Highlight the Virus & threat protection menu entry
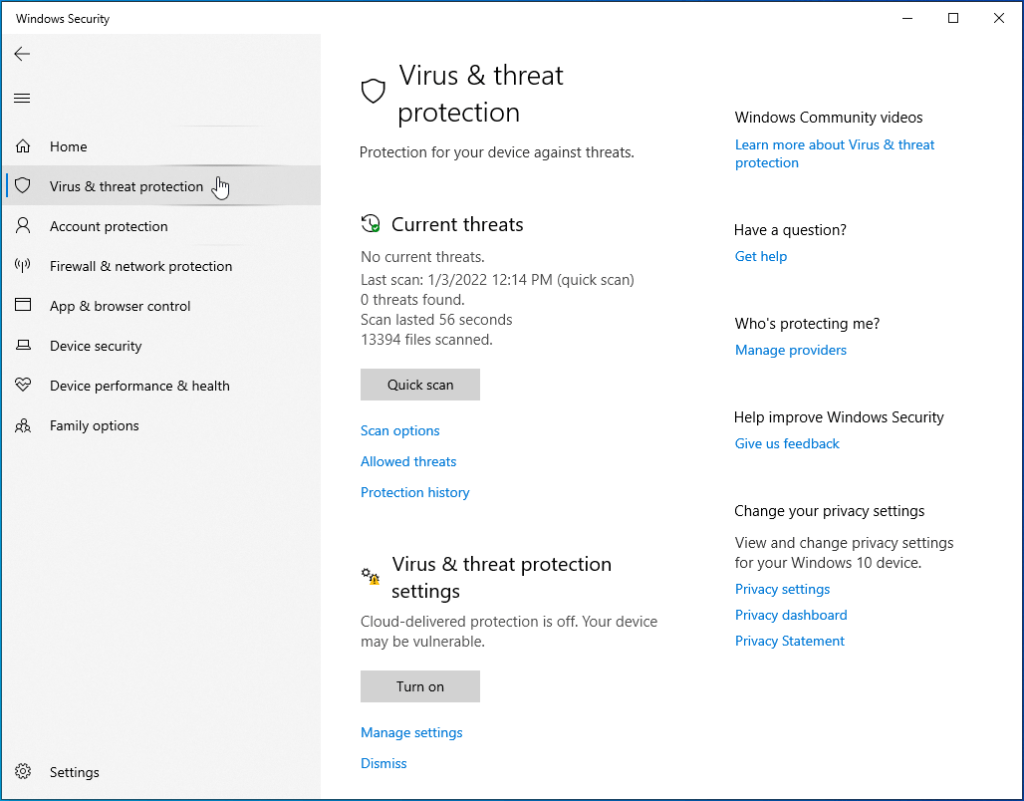This screenshot has width=1024, height=801. [126, 186]
